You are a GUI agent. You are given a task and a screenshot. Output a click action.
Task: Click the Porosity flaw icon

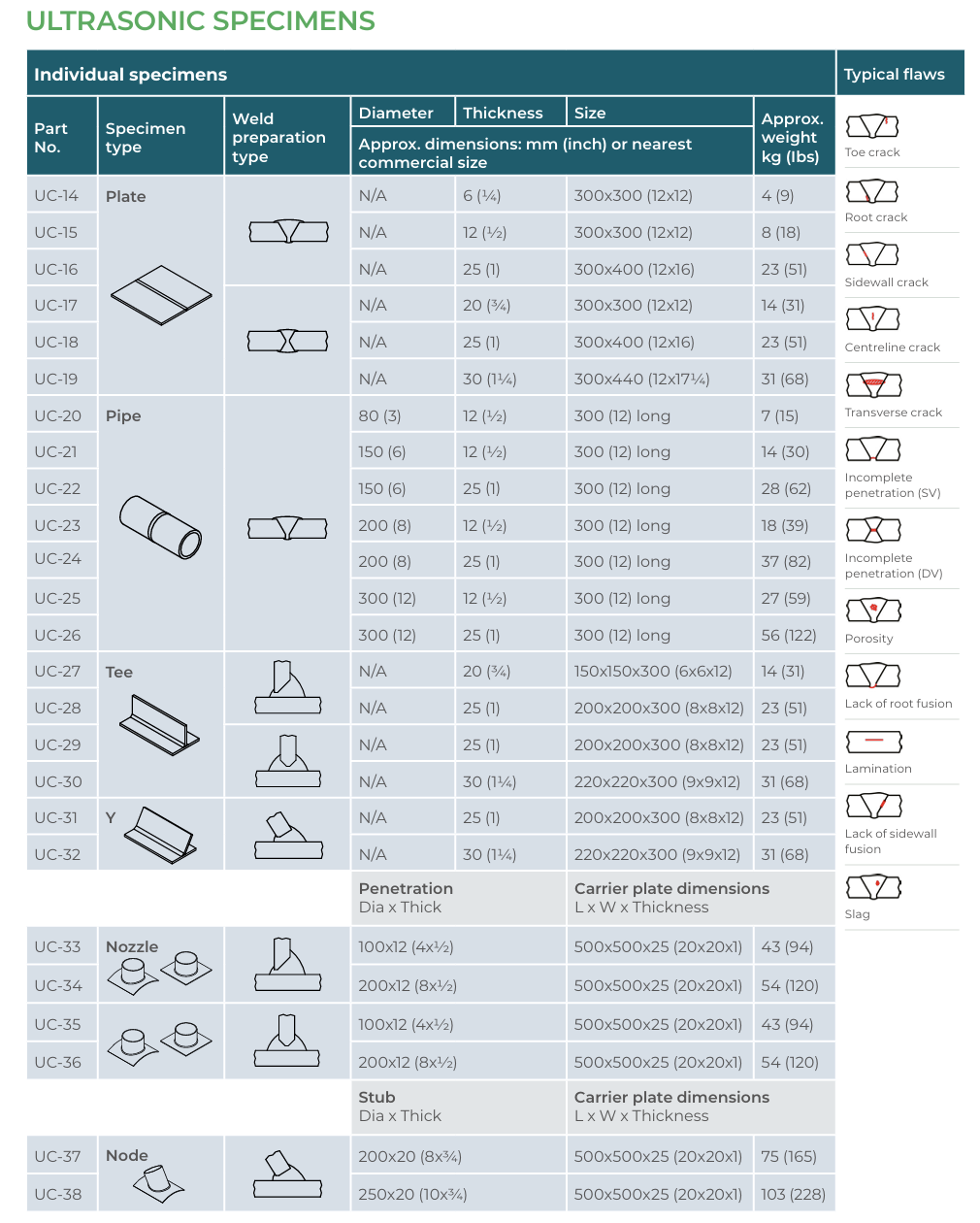coord(873,611)
